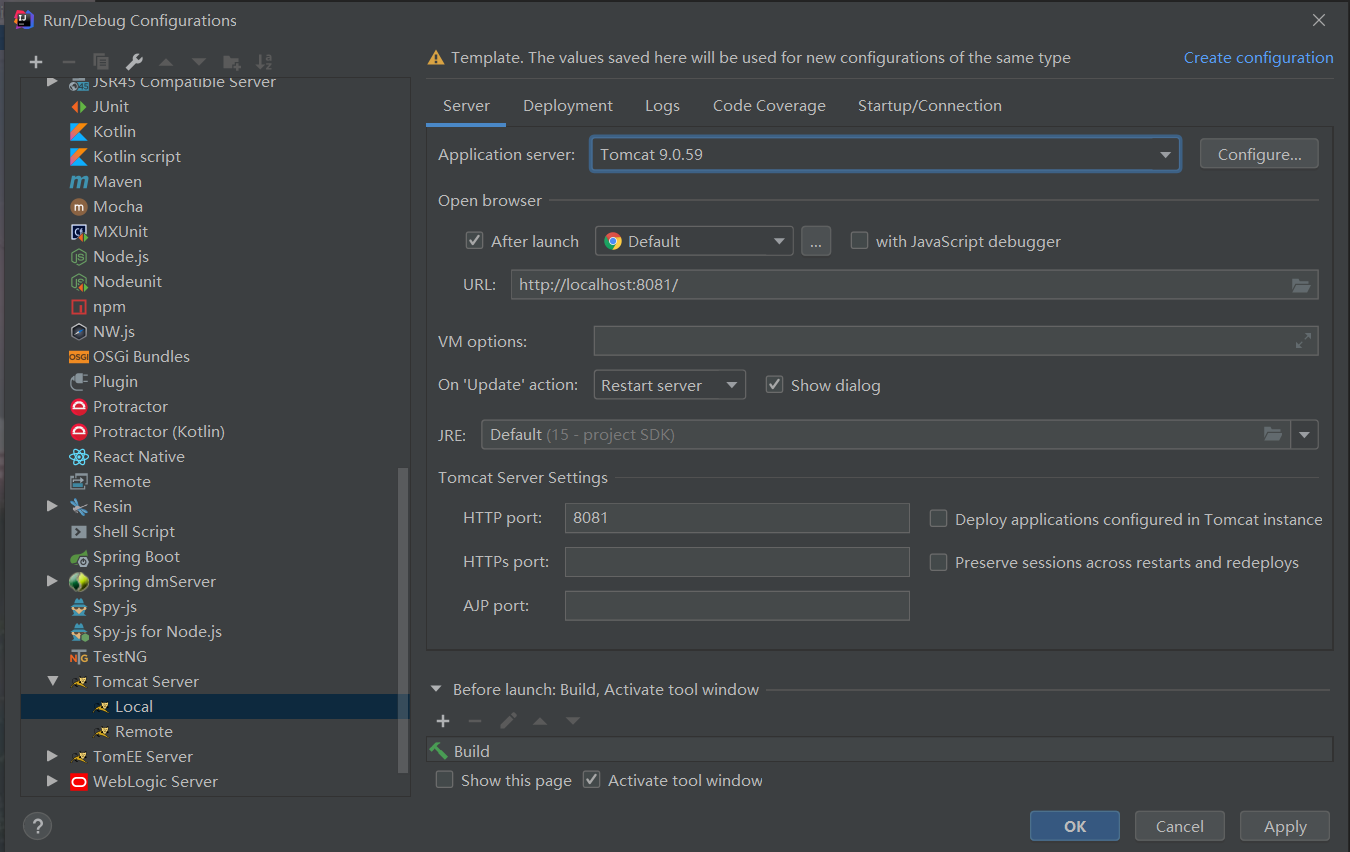The height and width of the screenshot is (852, 1350).
Task: Click the Maven icon in the list
Action: tap(79, 181)
